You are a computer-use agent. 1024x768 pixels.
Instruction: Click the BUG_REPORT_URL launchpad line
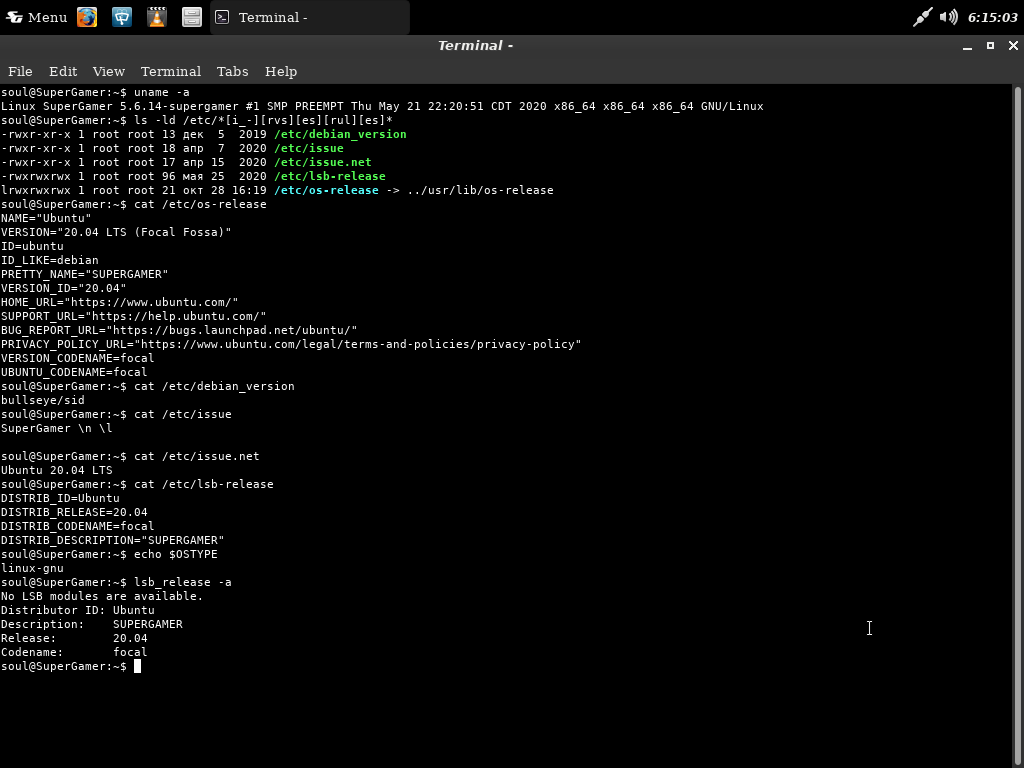179,330
